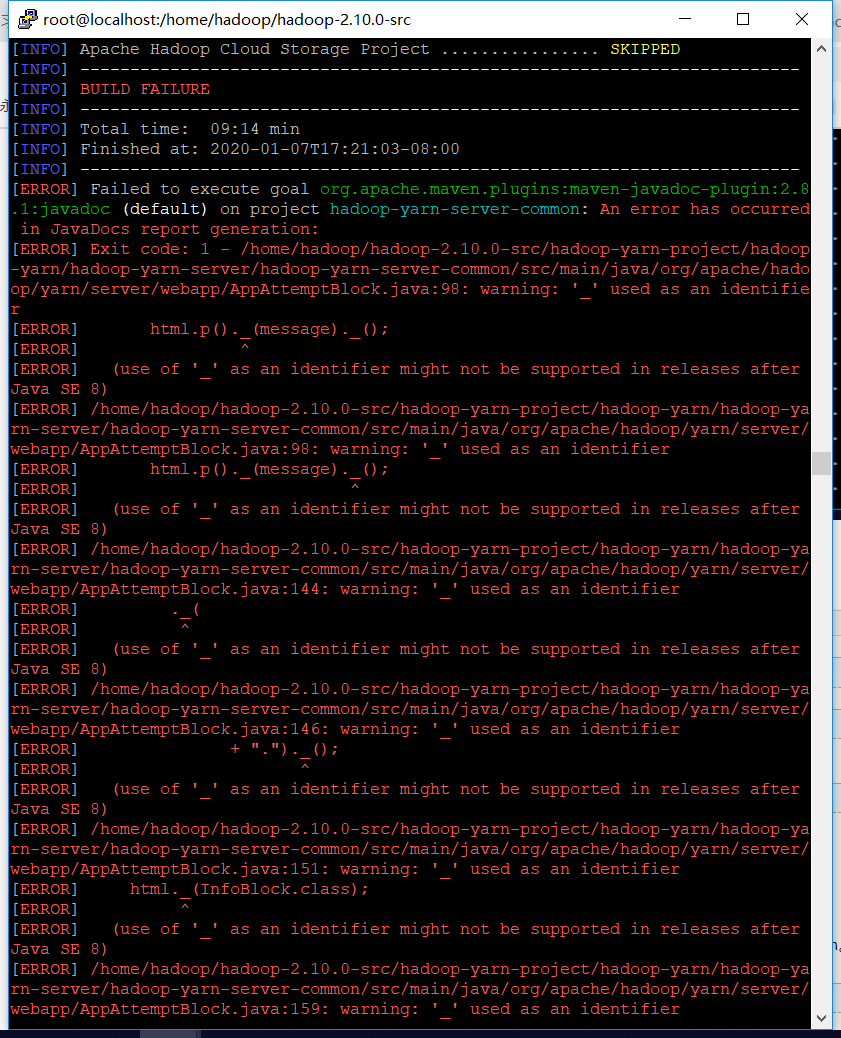The width and height of the screenshot is (841, 1038).
Task: Click 'html._(InfoBlock.class);' code line
Action: 249,889
